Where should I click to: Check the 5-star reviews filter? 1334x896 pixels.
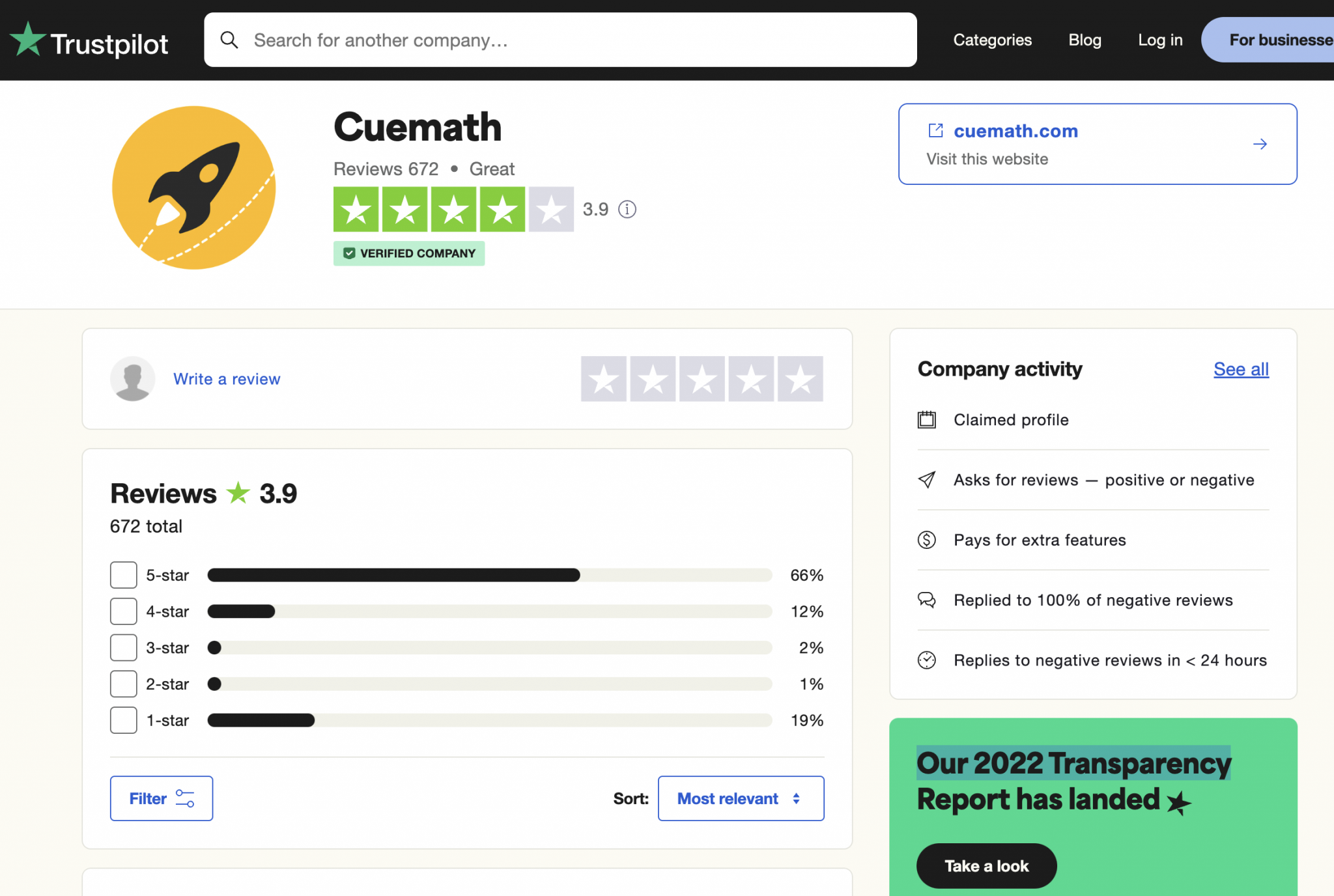(x=123, y=574)
